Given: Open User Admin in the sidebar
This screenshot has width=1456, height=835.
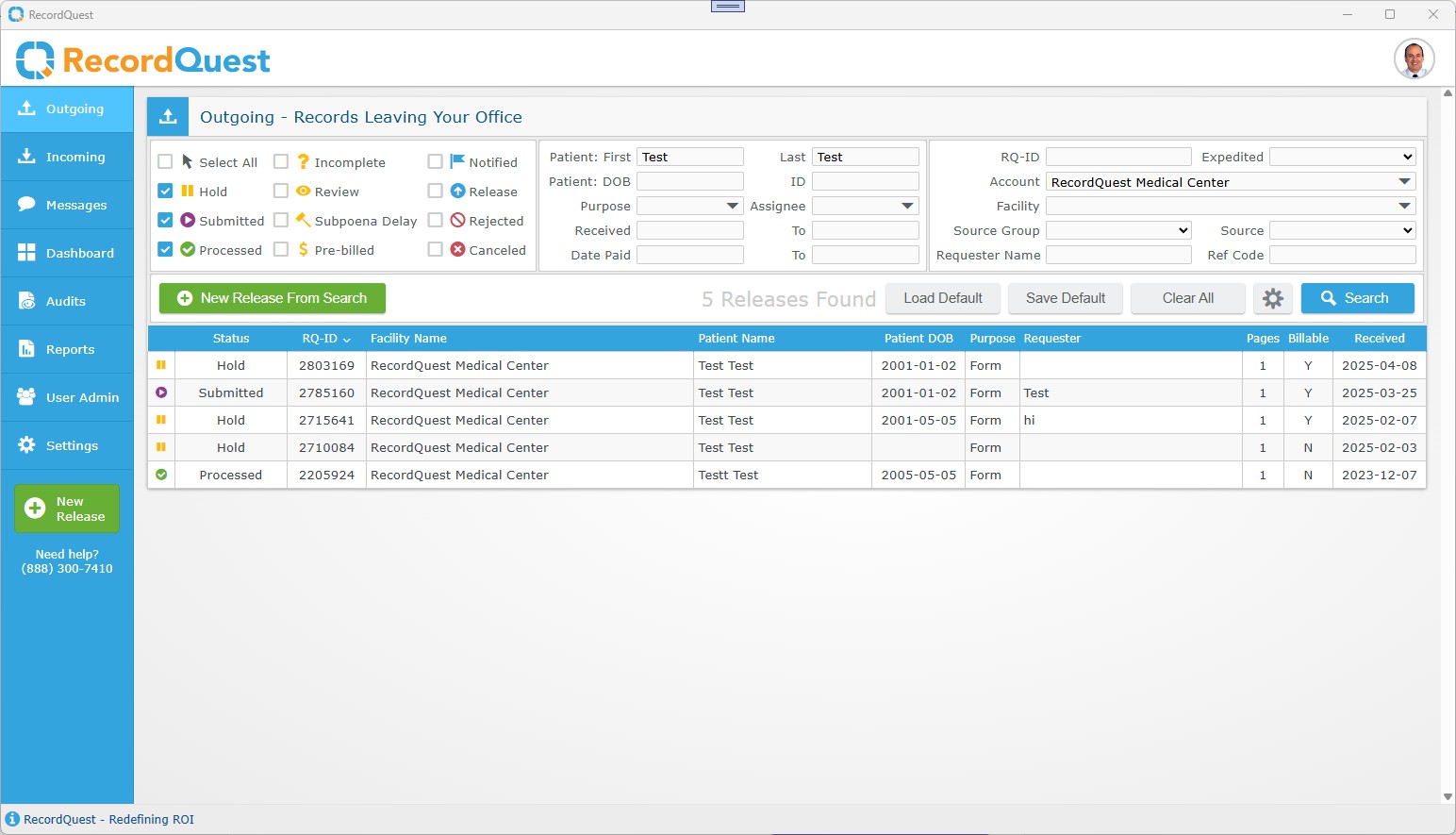Looking at the screenshot, I should [x=67, y=397].
